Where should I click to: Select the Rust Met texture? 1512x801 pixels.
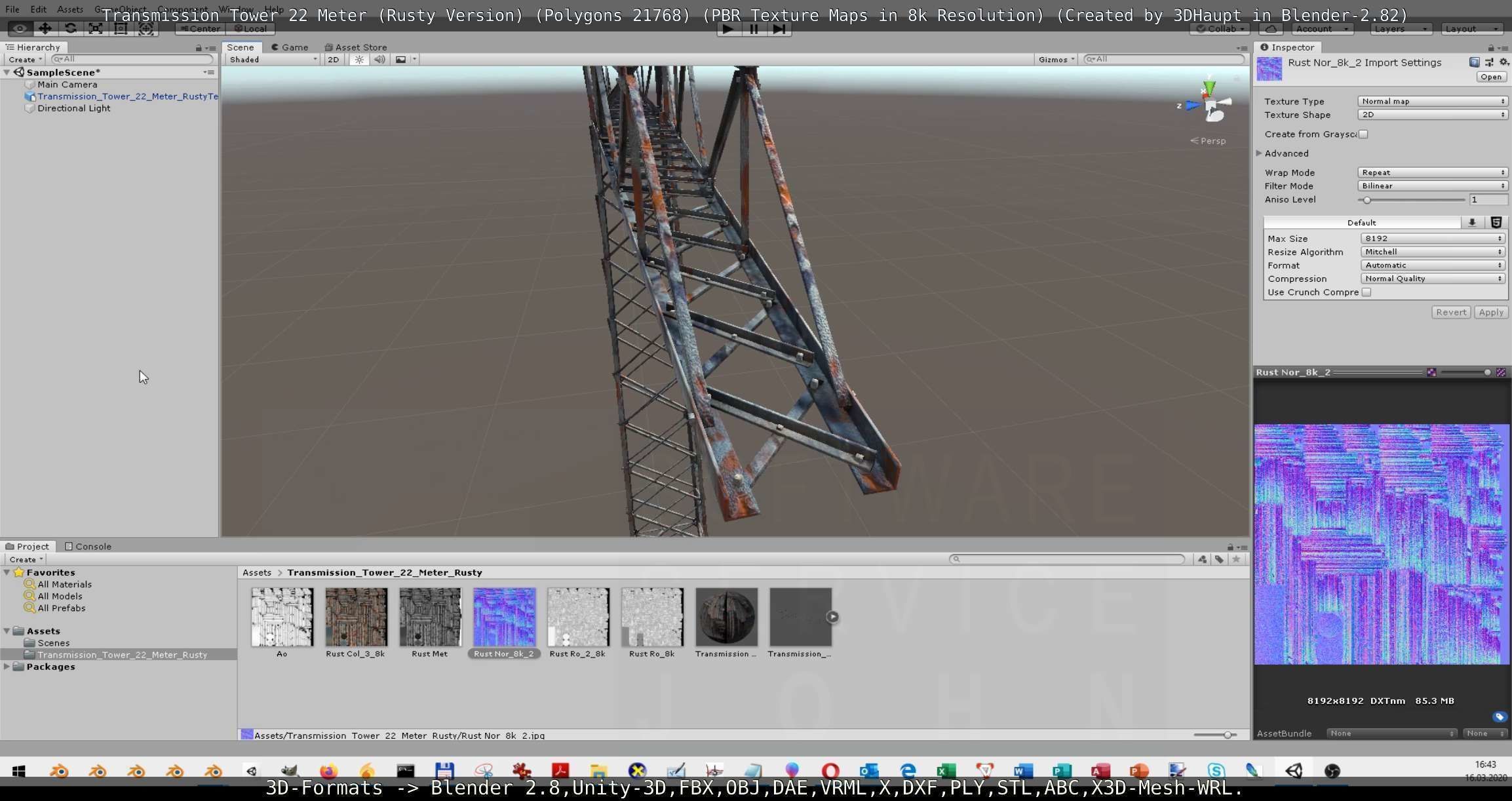point(430,617)
